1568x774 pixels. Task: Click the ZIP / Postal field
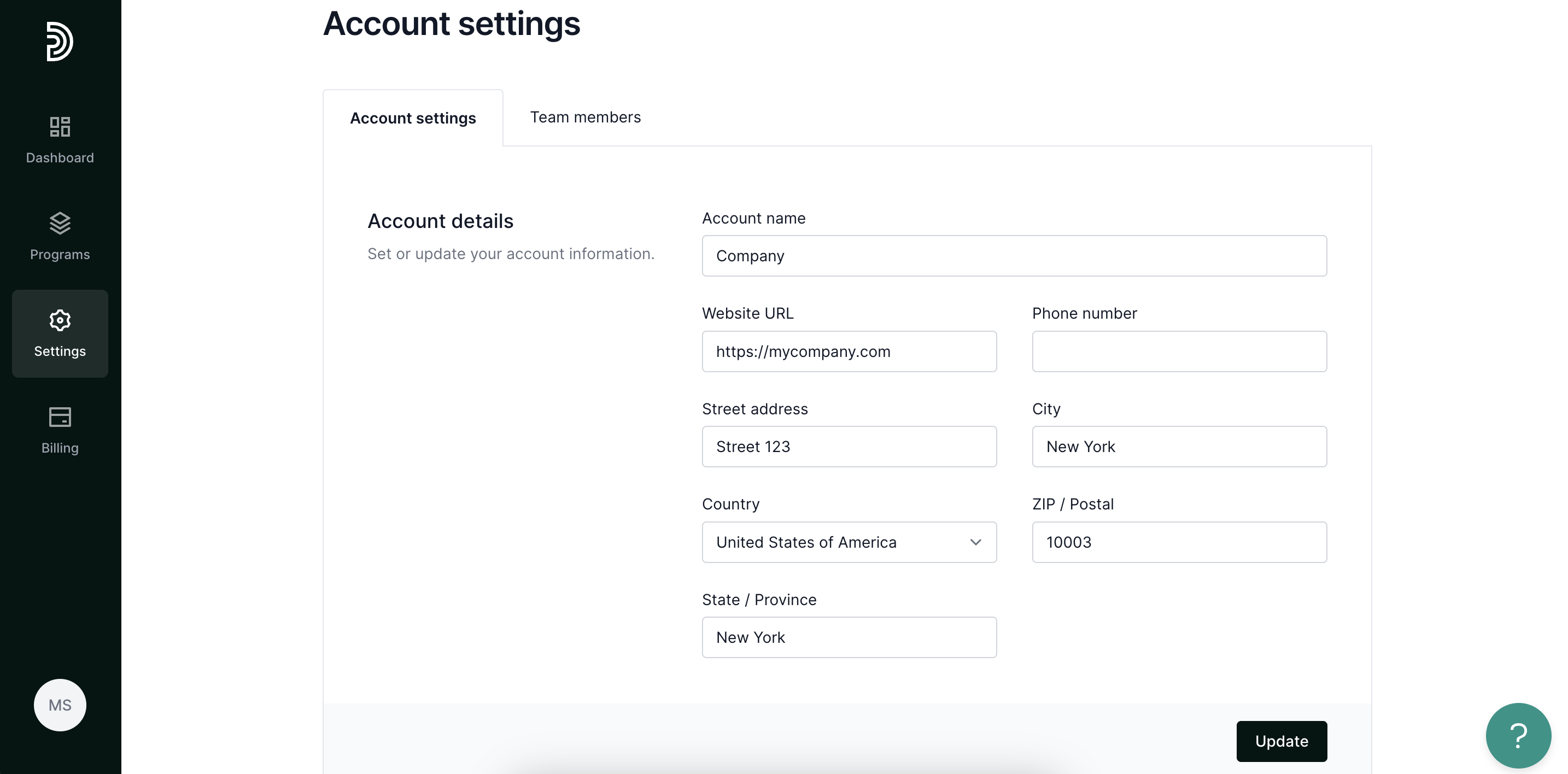[1179, 542]
